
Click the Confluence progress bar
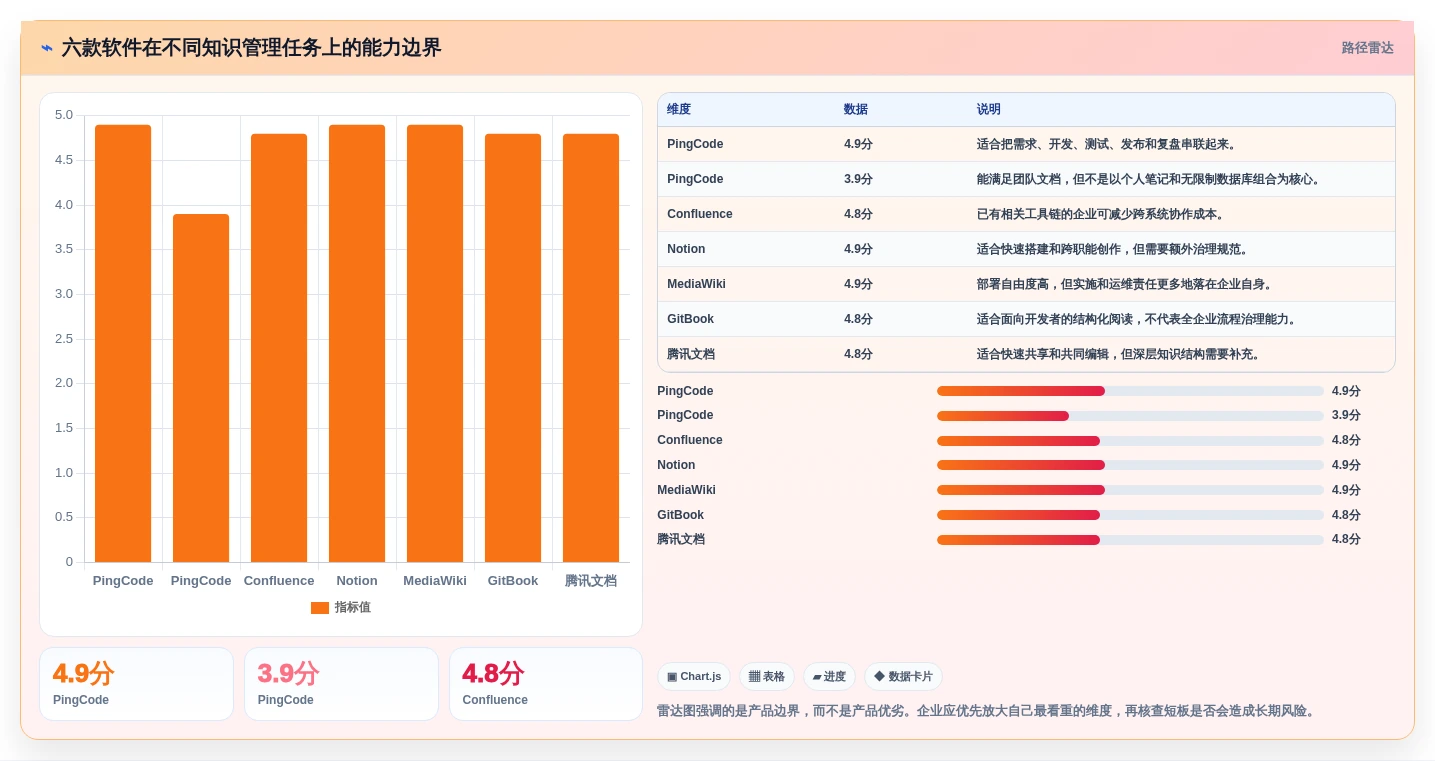tap(1130, 441)
